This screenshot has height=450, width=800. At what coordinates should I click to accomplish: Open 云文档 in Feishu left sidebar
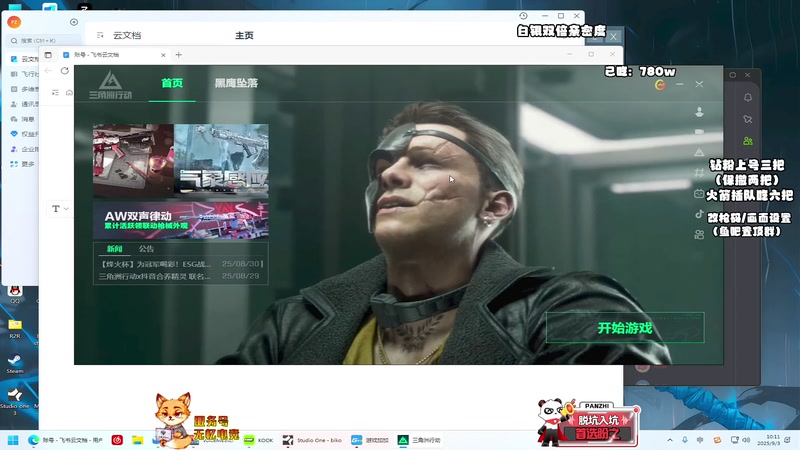pos(24,59)
